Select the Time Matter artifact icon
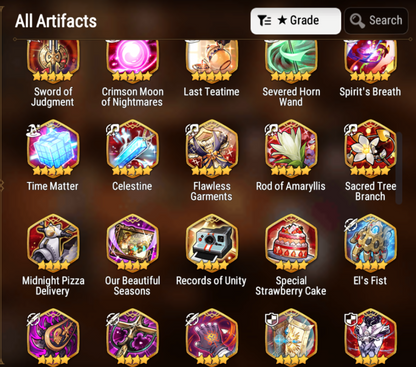This screenshot has width=416, height=367. pos(53,149)
